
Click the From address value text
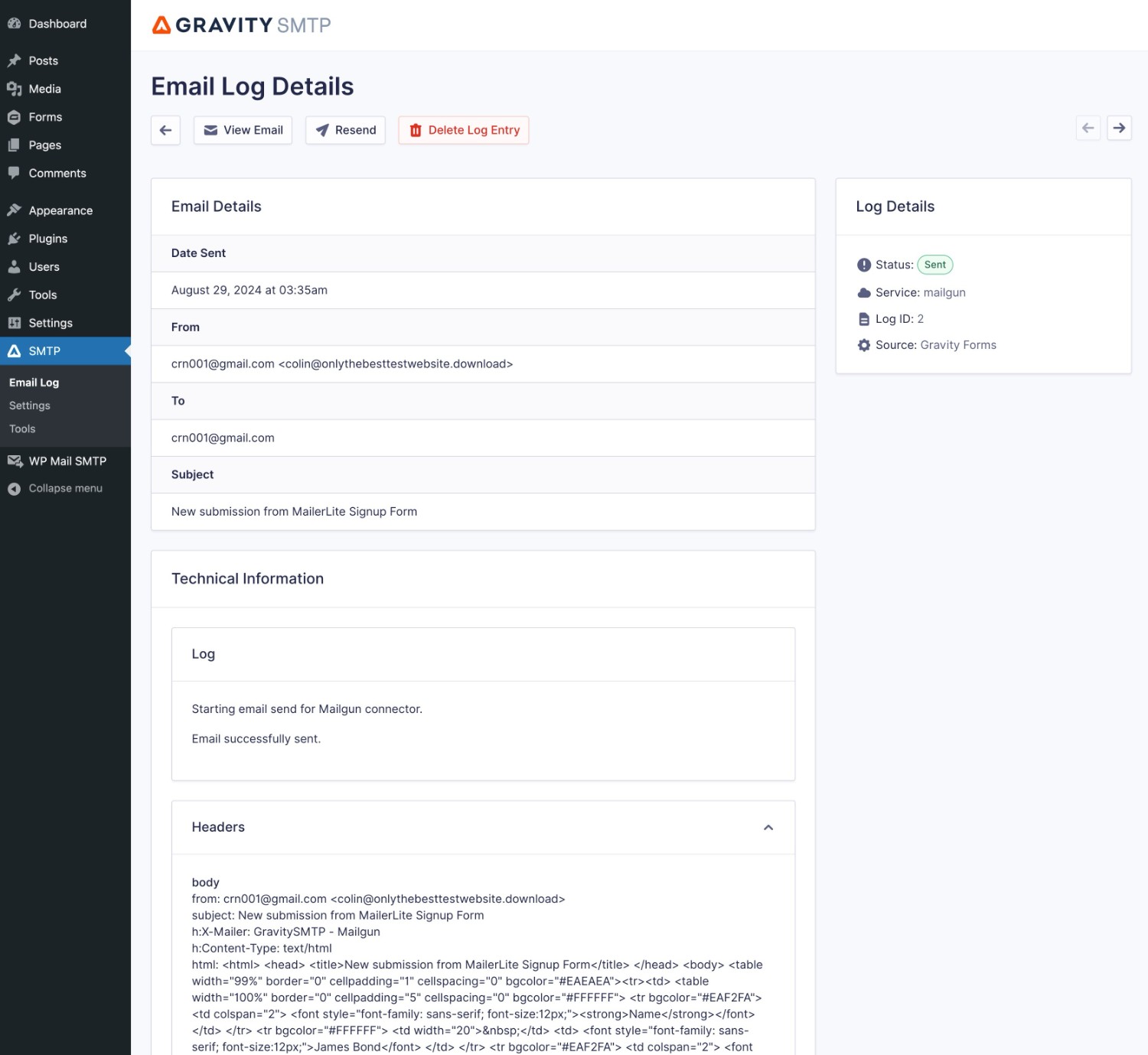[342, 364]
